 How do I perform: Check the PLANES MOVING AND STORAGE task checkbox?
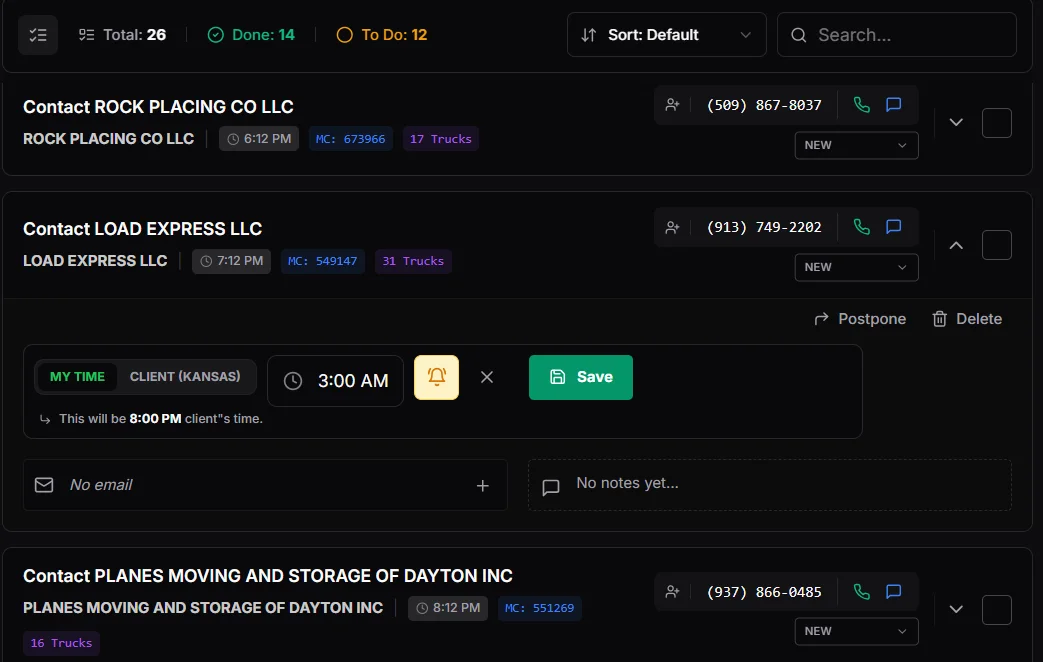coord(996,609)
